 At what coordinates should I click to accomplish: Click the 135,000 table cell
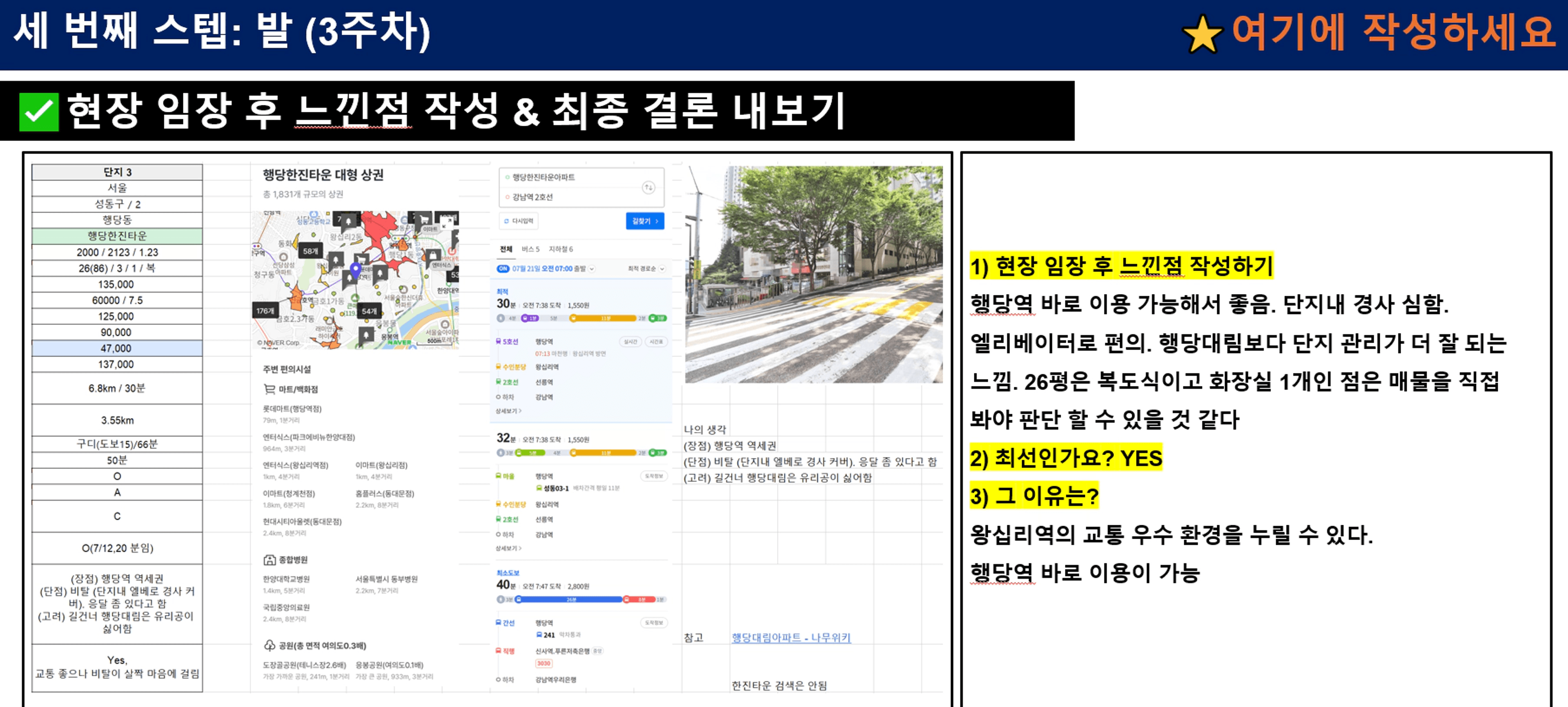tap(117, 284)
